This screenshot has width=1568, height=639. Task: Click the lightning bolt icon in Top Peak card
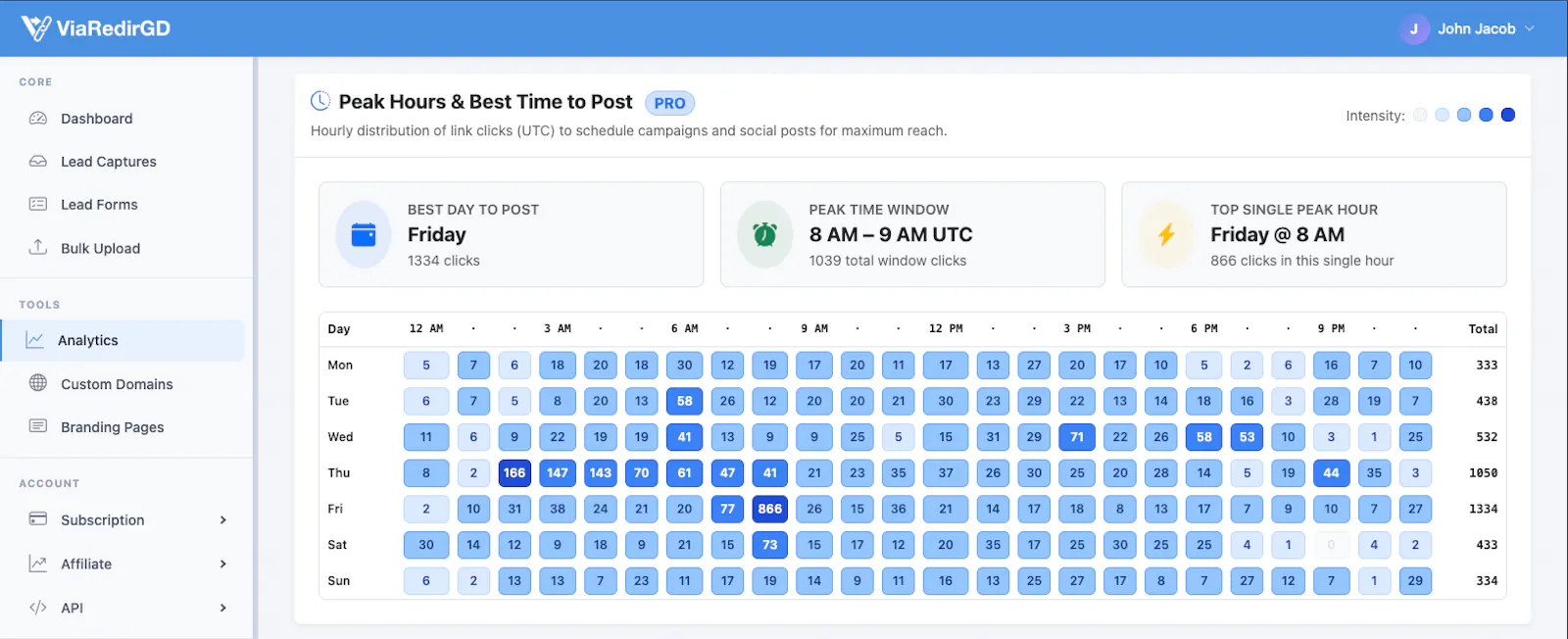(x=1166, y=234)
